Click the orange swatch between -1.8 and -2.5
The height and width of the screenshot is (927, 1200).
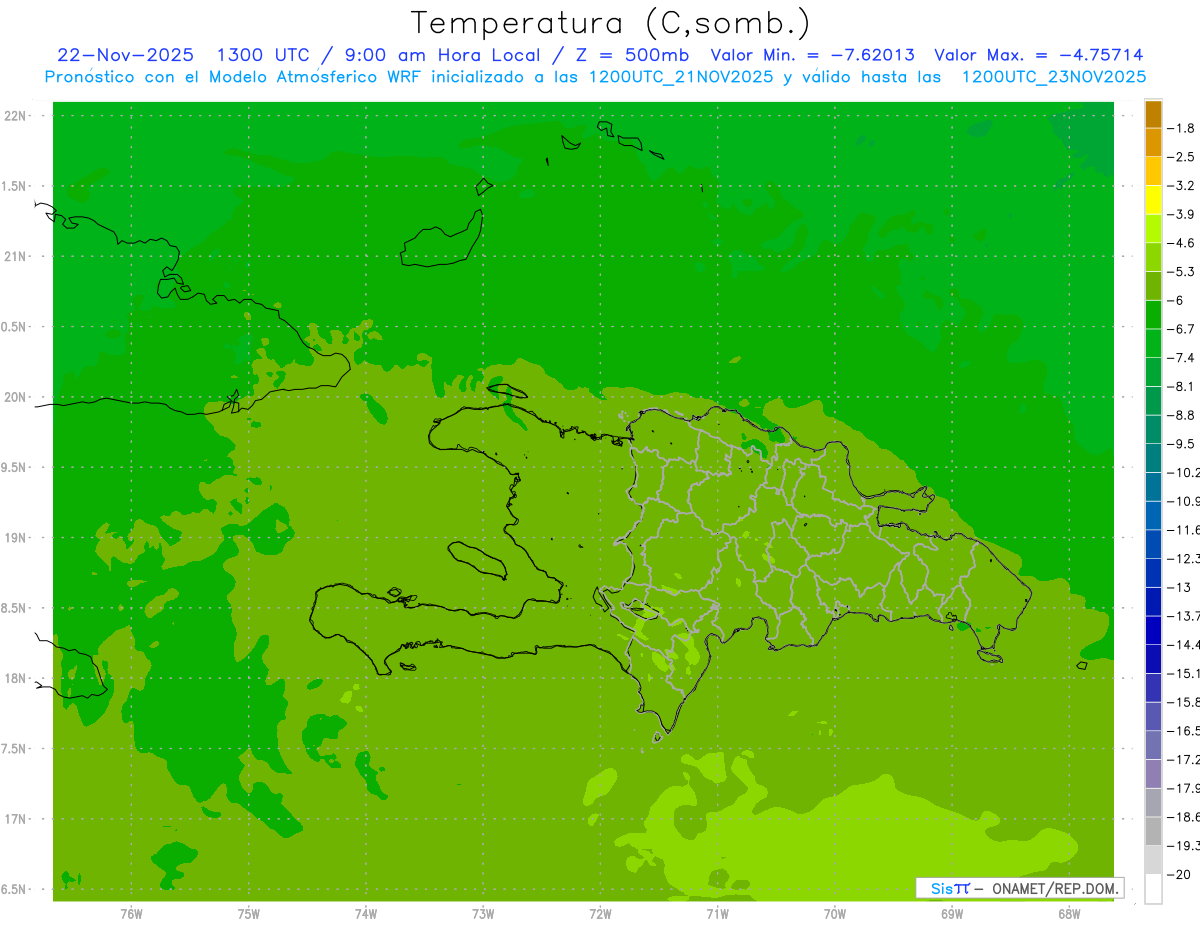pyautogui.click(x=1153, y=142)
